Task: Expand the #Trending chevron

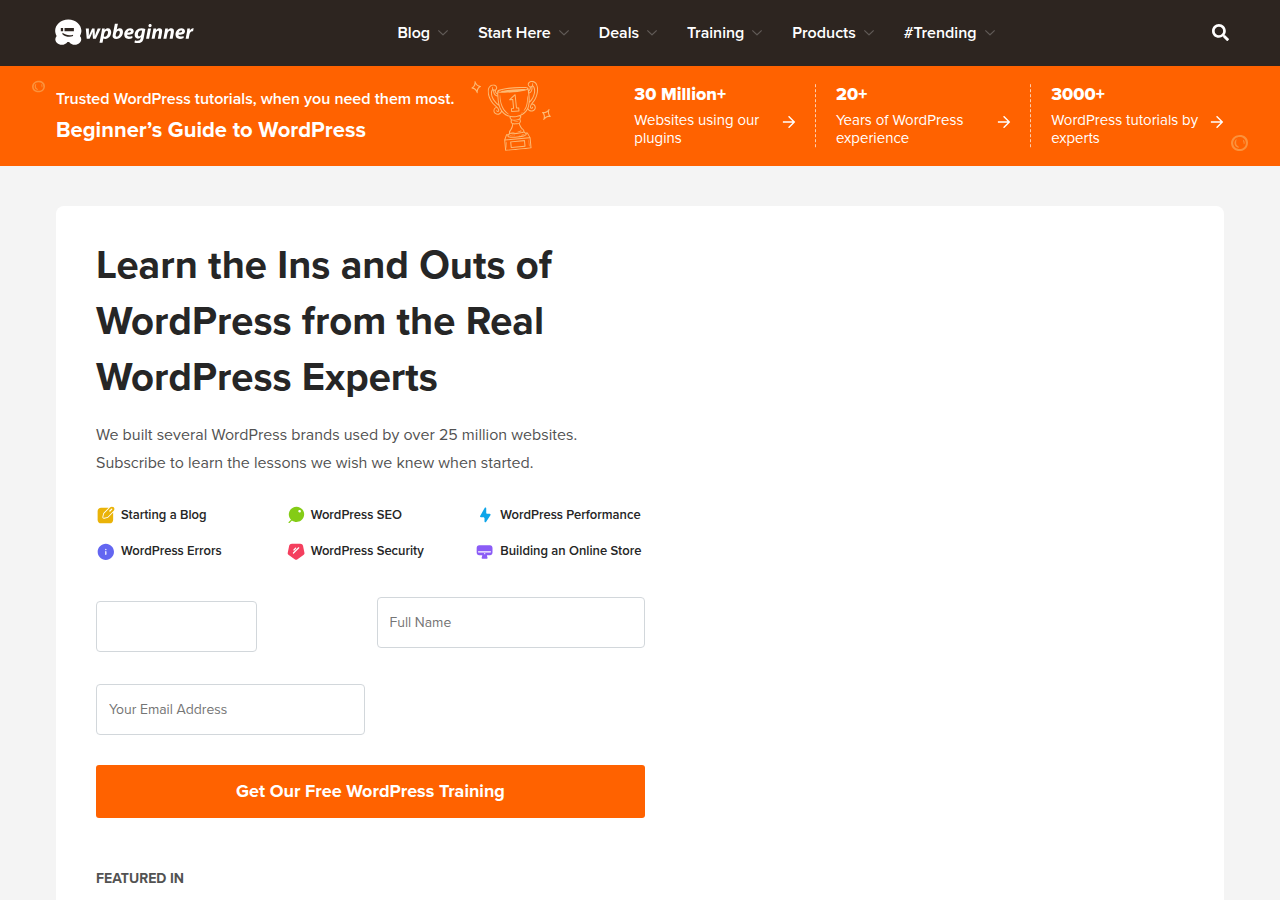Action: [990, 33]
